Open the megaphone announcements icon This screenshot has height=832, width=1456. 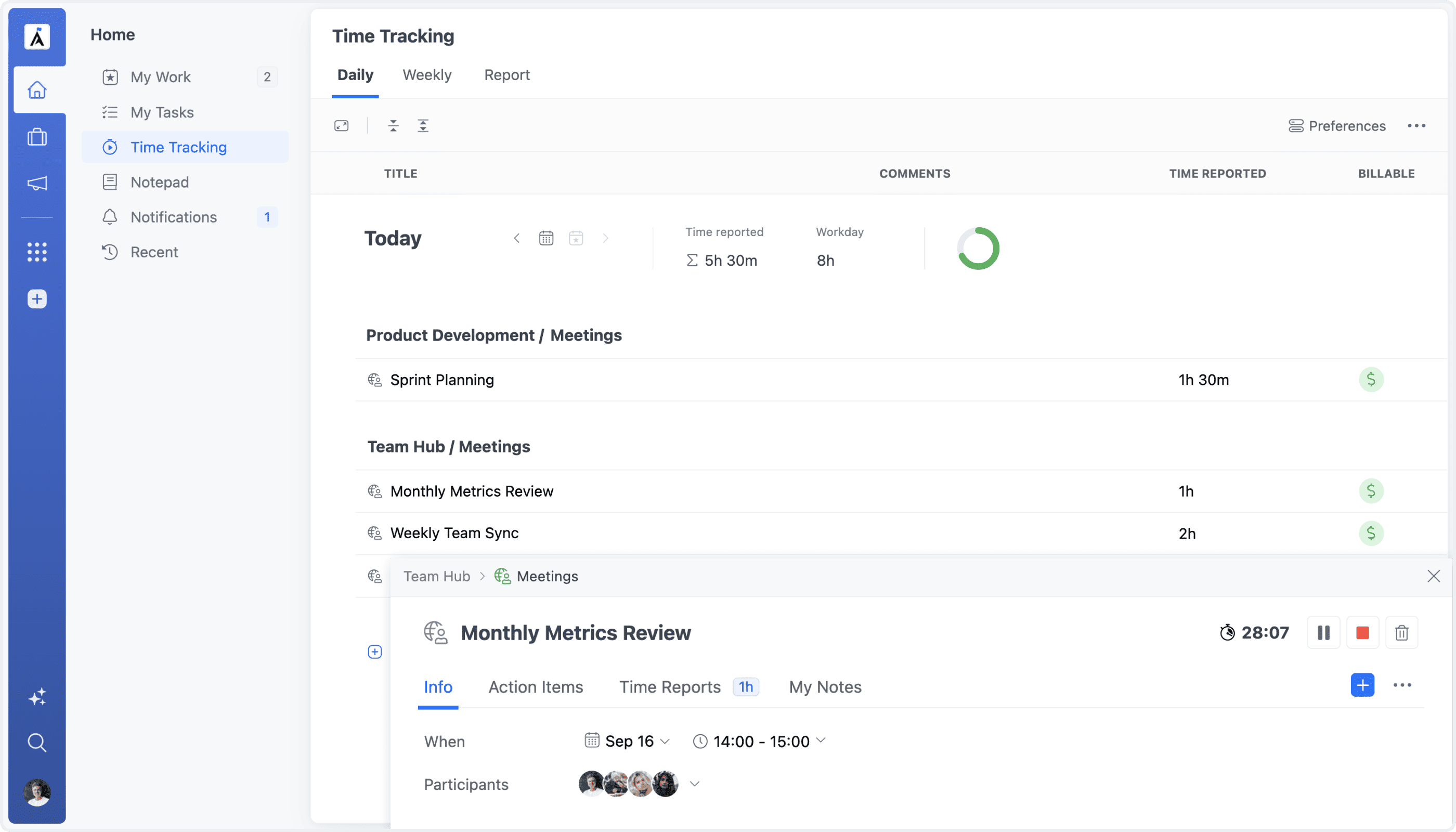click(x=37, y=184)
